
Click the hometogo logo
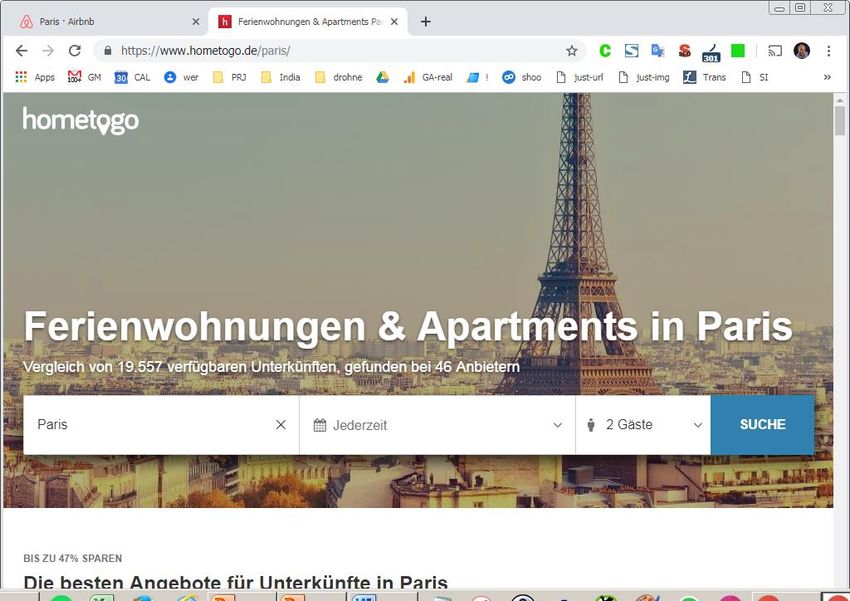(x=80, y=120)
